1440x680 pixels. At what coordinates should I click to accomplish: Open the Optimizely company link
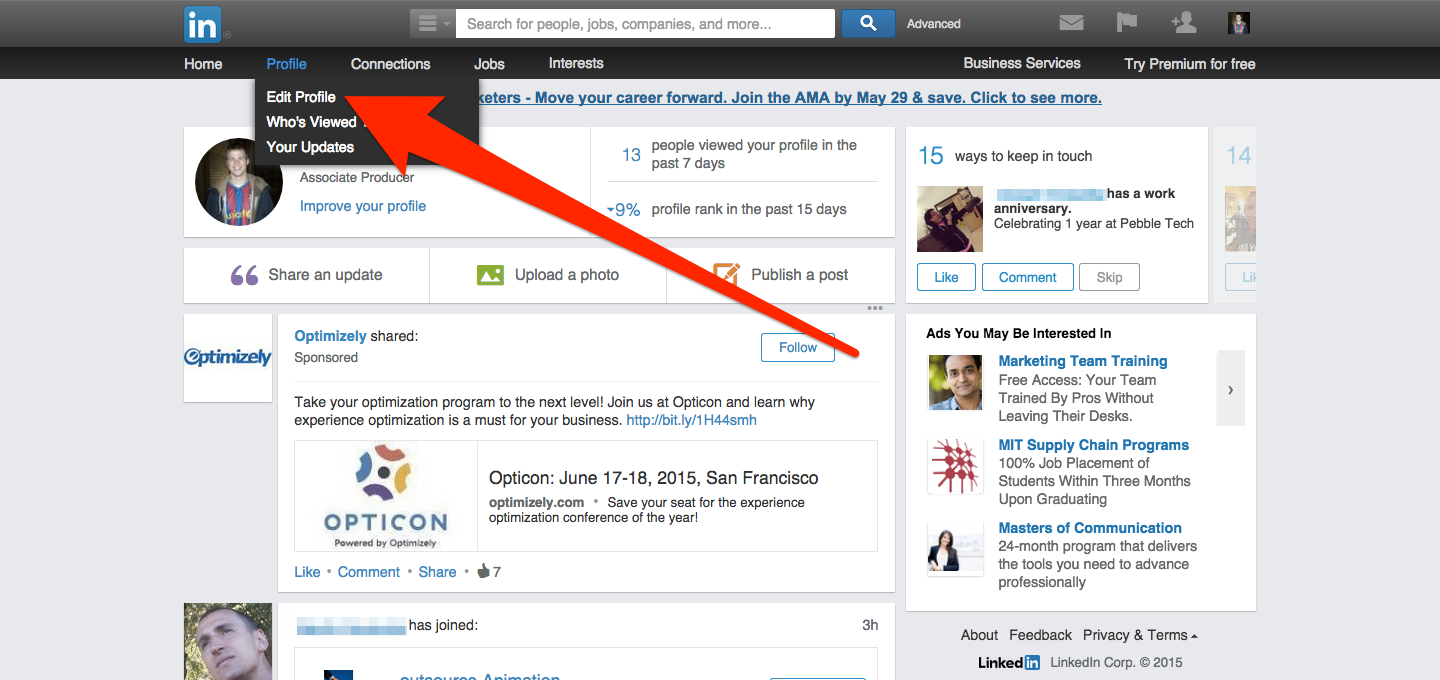(331, 336)
